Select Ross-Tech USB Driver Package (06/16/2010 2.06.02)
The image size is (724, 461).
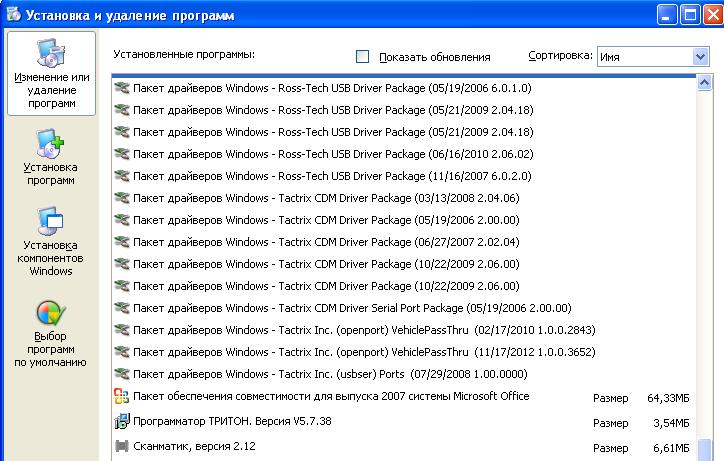pos(404,154)
